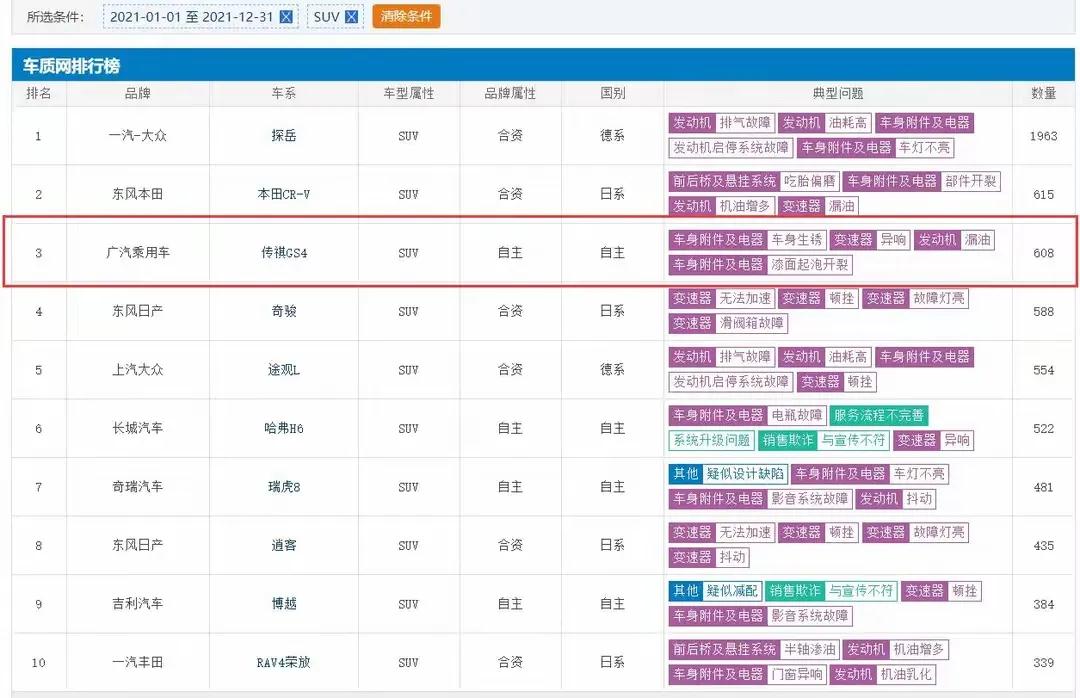The image size is (1080, 698).
Task: Click the complaint count 608
Action: [x=1043, y=253]
